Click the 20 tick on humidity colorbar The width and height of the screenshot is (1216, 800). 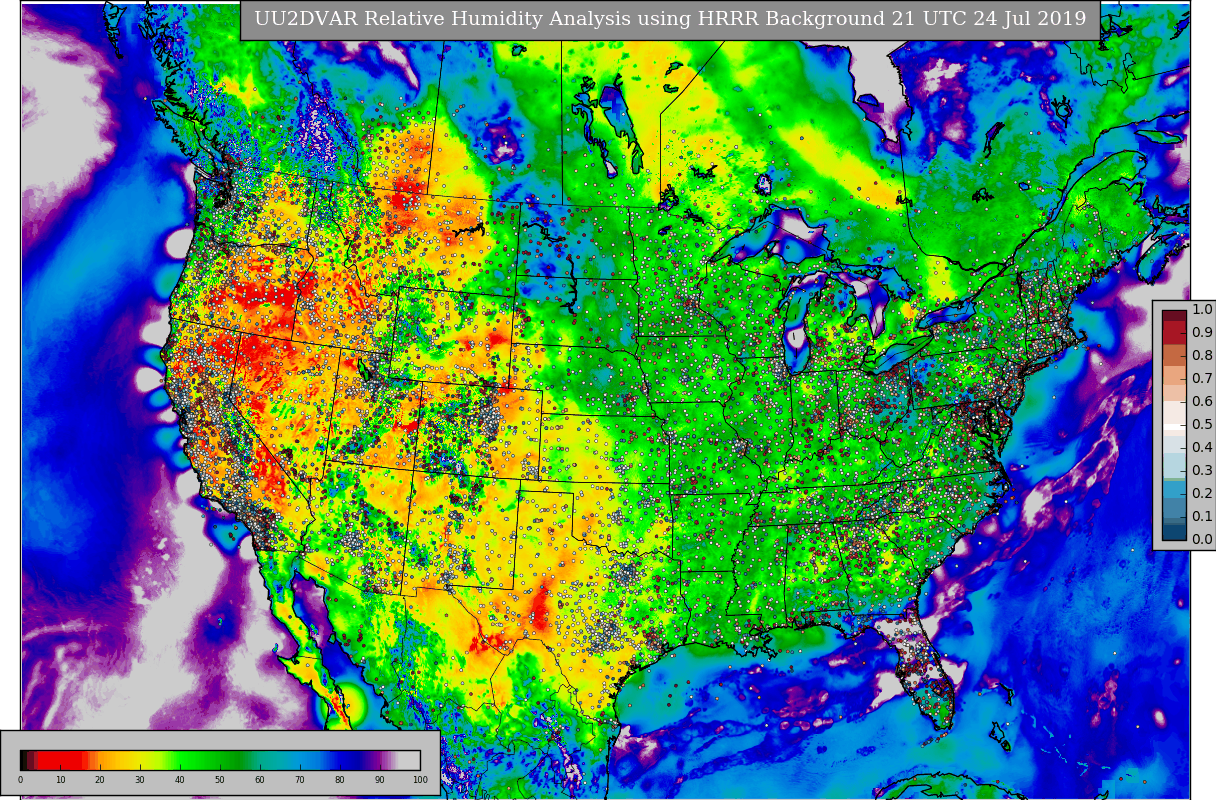coord(100,780)
